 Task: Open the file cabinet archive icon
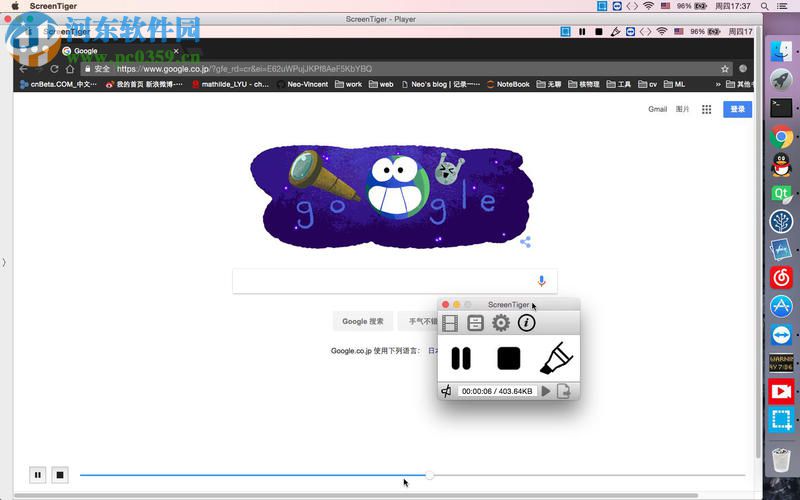tap(476, 323)
